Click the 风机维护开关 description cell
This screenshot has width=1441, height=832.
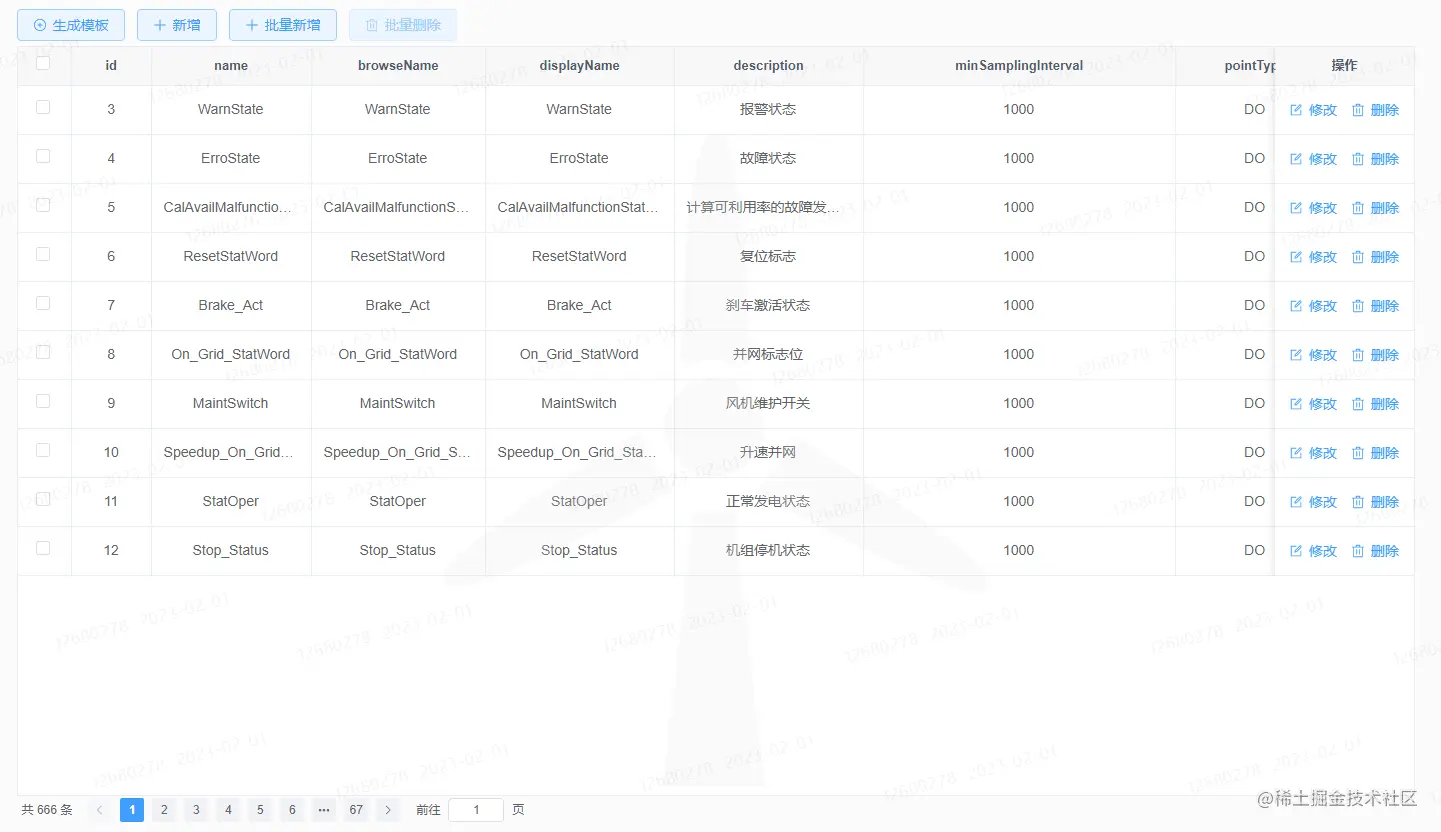coord(768,403)
